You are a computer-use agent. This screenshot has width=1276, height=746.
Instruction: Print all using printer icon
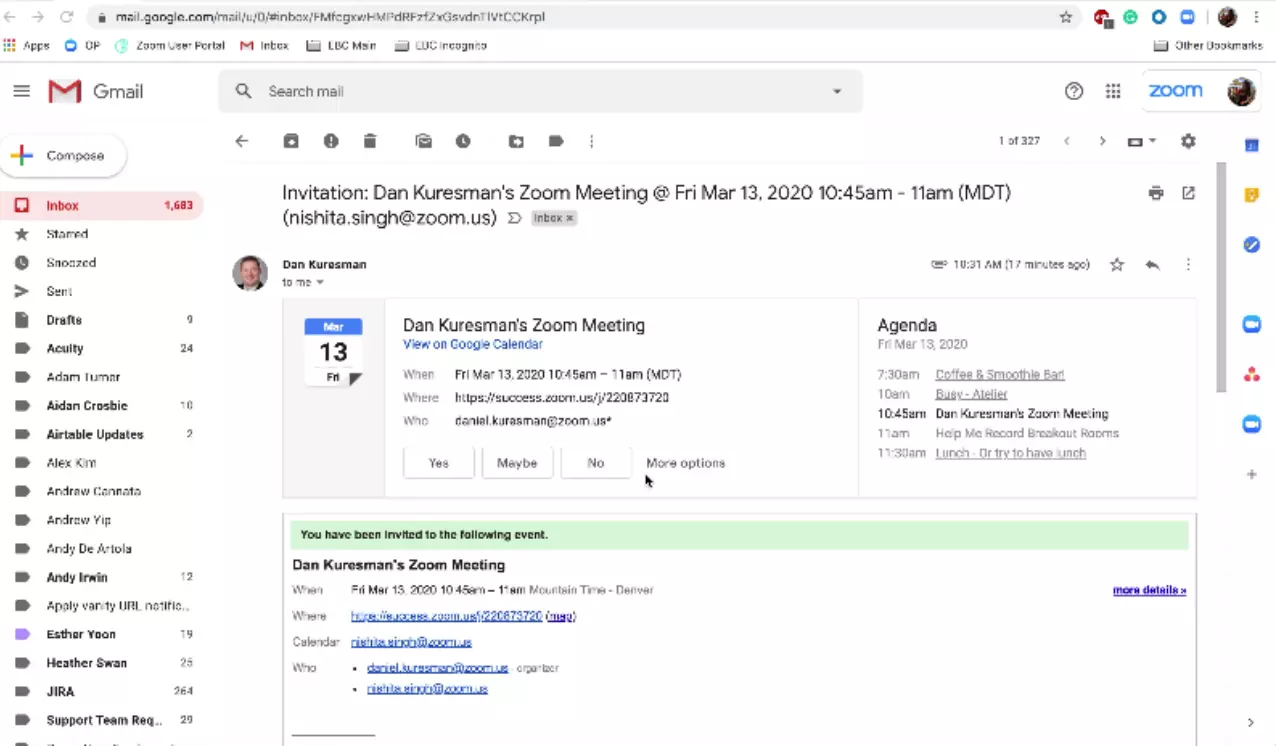point(1156,193)
